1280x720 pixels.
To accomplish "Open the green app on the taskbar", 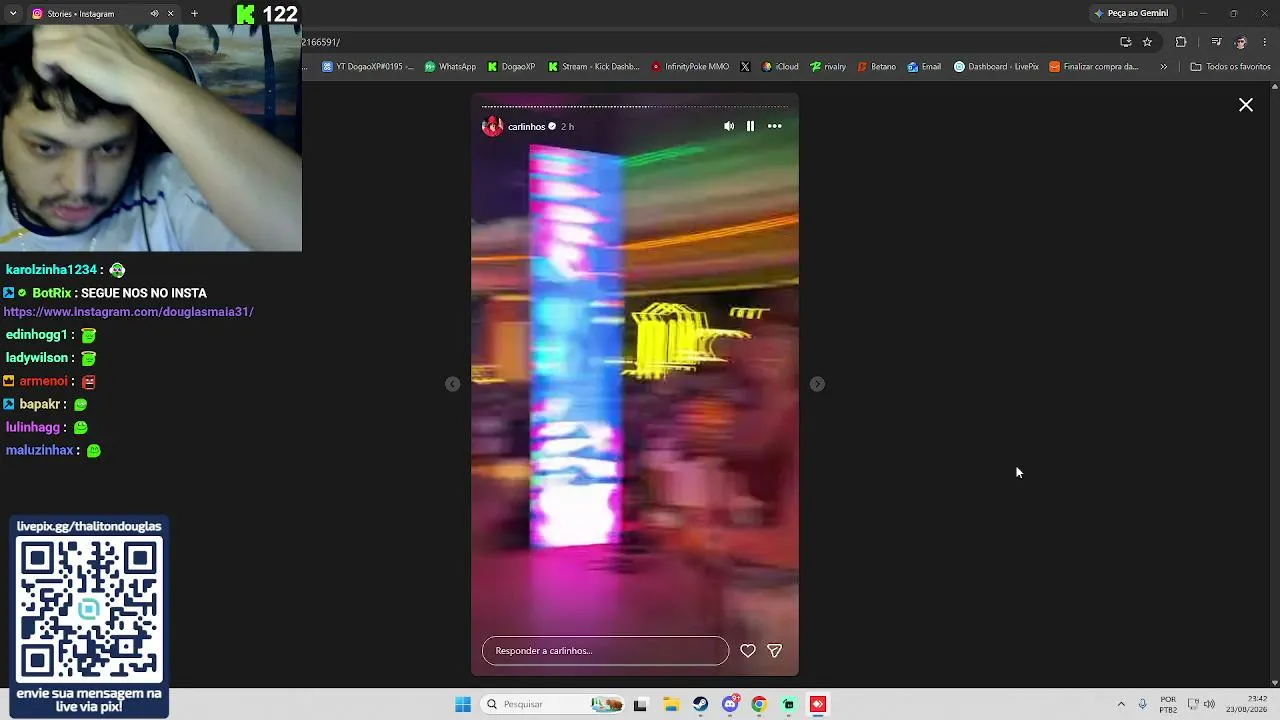I will click(x=789, y=704).
